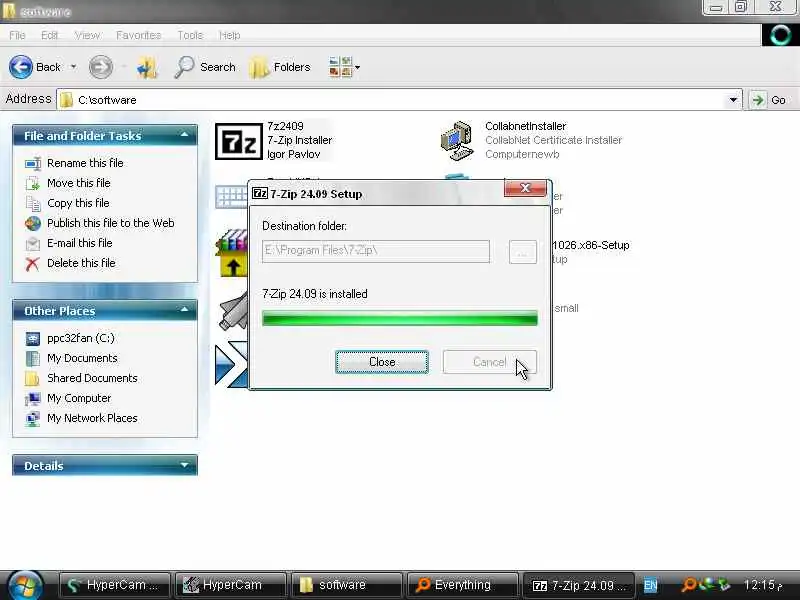Viewport: 800px width, 600px height.
Task: Close 7-Zip Setup with red X
Action: coord(525,188)
